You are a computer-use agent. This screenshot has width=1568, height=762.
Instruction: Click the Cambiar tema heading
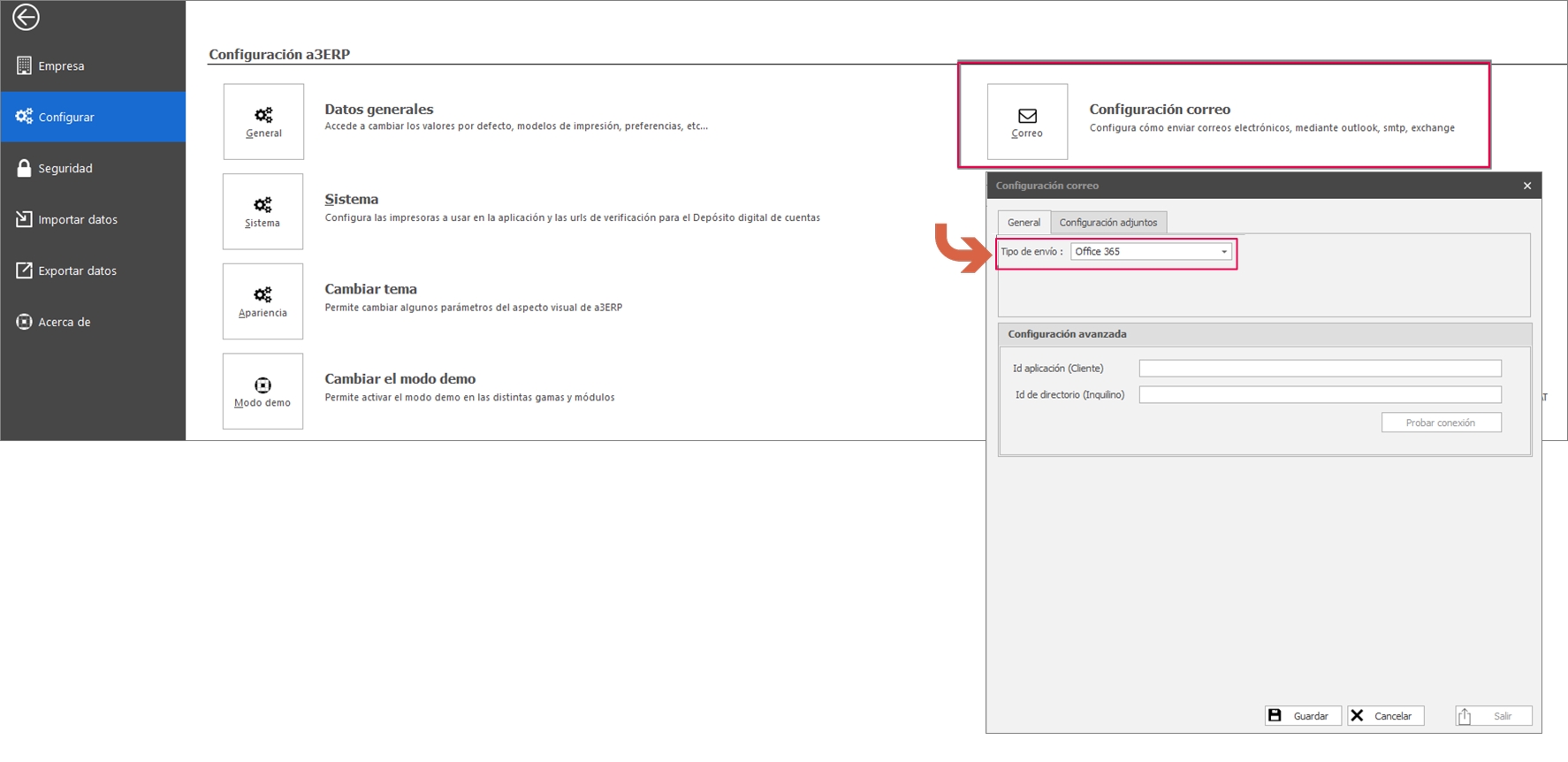click(x=371, y=289)
